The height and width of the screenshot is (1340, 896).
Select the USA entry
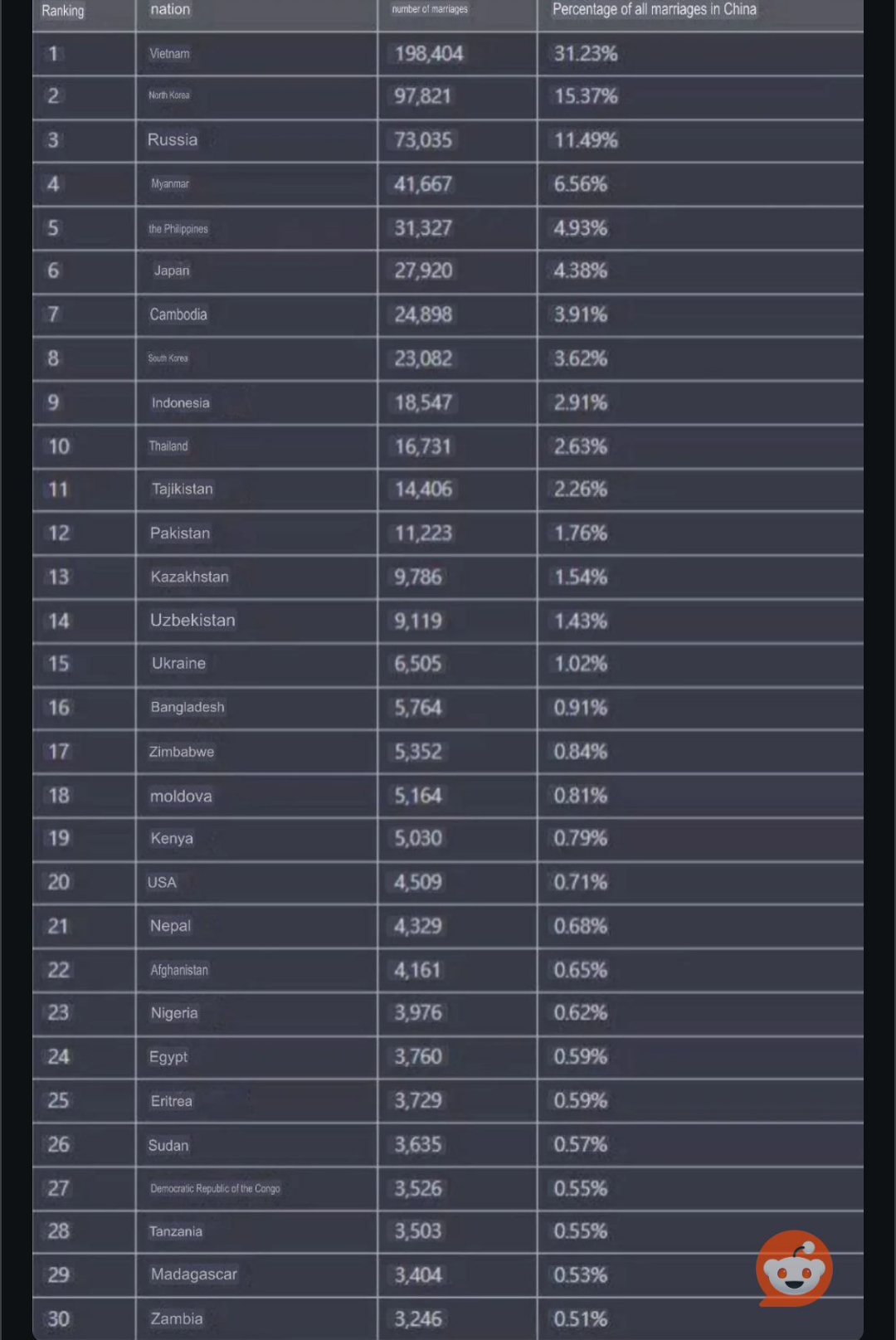(x=162, y=882)
